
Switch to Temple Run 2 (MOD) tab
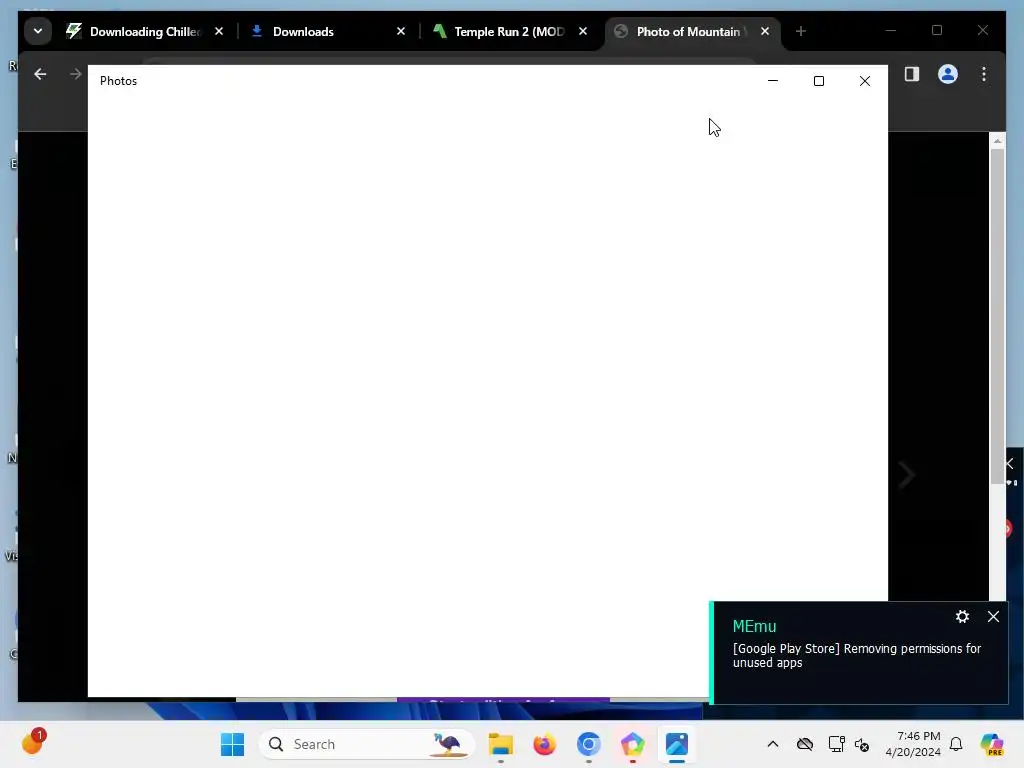[509, 31]
